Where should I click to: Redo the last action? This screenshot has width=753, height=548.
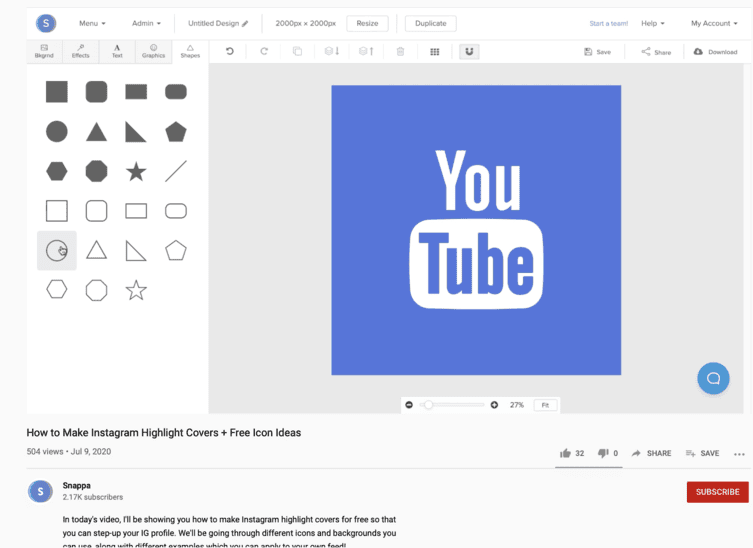(x=264, y=51)
